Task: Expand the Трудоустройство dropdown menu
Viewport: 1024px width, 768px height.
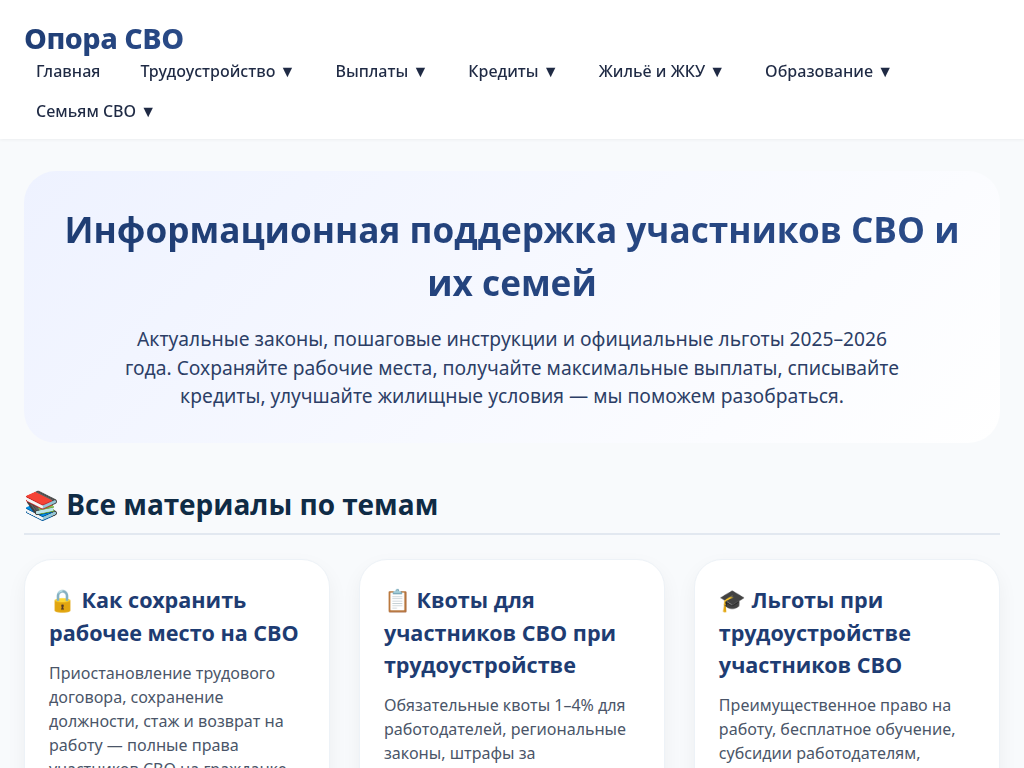Action: (x=217, y=71)
